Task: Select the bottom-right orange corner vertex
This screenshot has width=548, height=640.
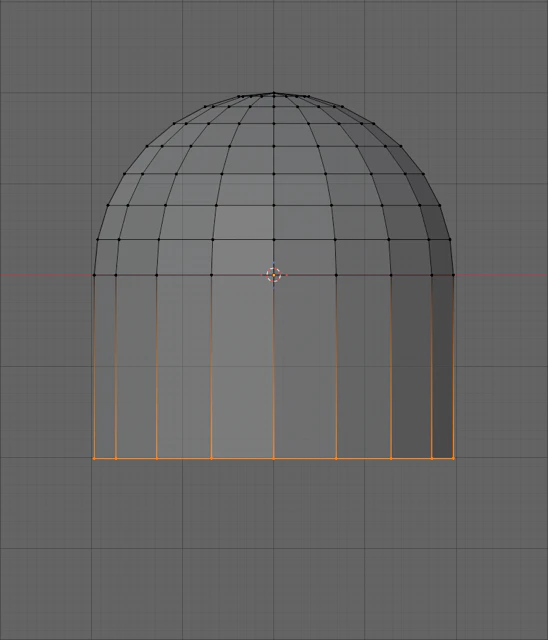Action: [453, 458]
